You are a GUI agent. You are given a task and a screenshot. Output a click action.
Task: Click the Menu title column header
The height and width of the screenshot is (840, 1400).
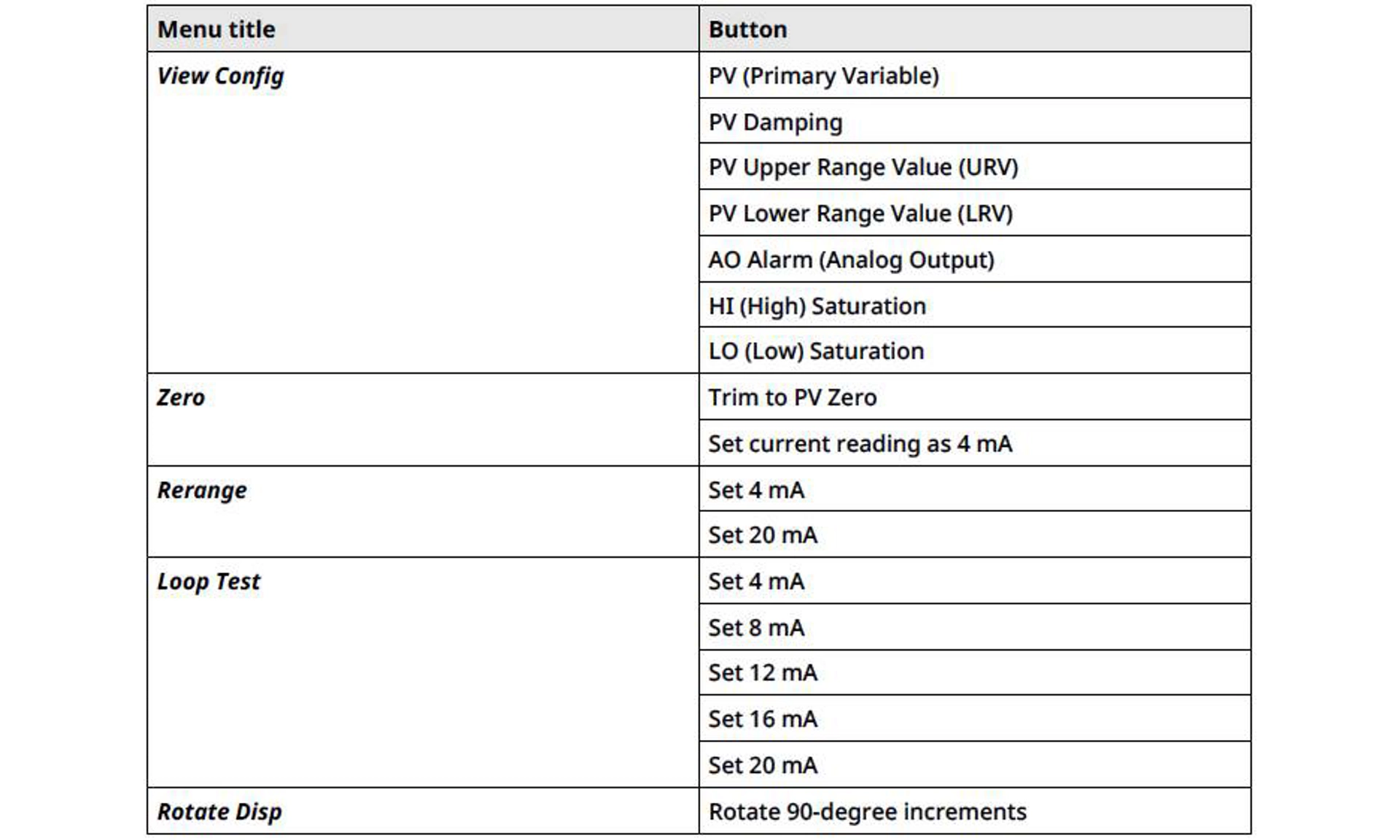point(423,29)
